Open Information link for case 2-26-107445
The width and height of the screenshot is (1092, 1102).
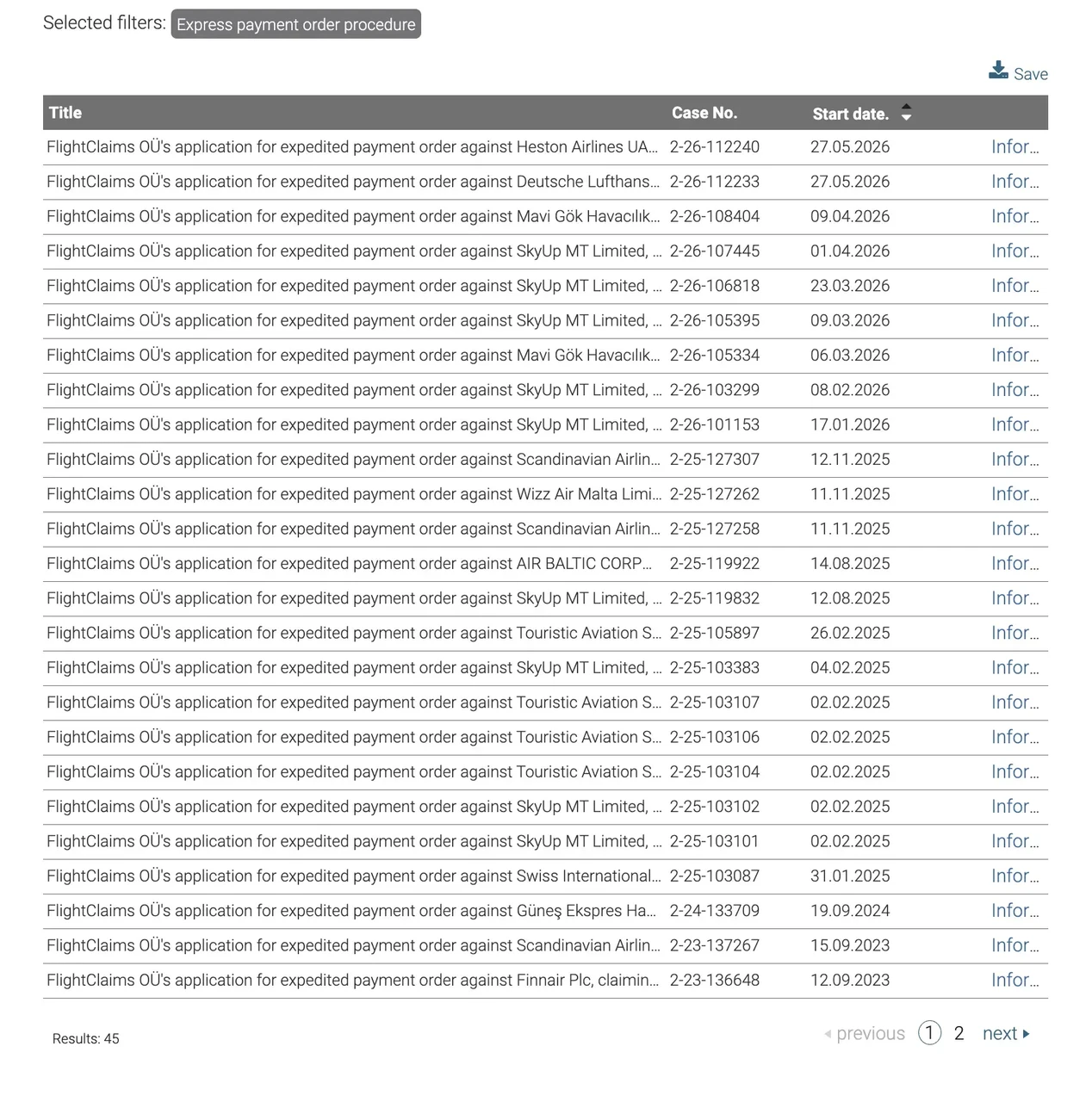[x=1014, y=251]
